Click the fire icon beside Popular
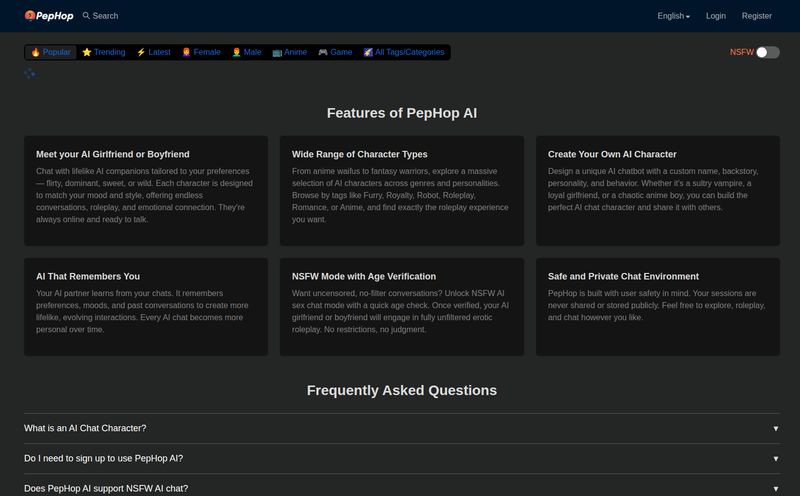The width and height of the screenshot is (800, 496). (36, 52)
